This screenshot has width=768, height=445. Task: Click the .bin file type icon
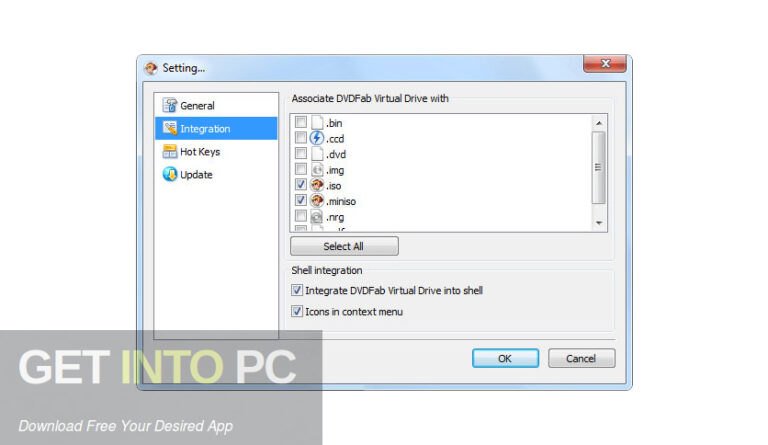pyautogui.click(x=317, y=122)
